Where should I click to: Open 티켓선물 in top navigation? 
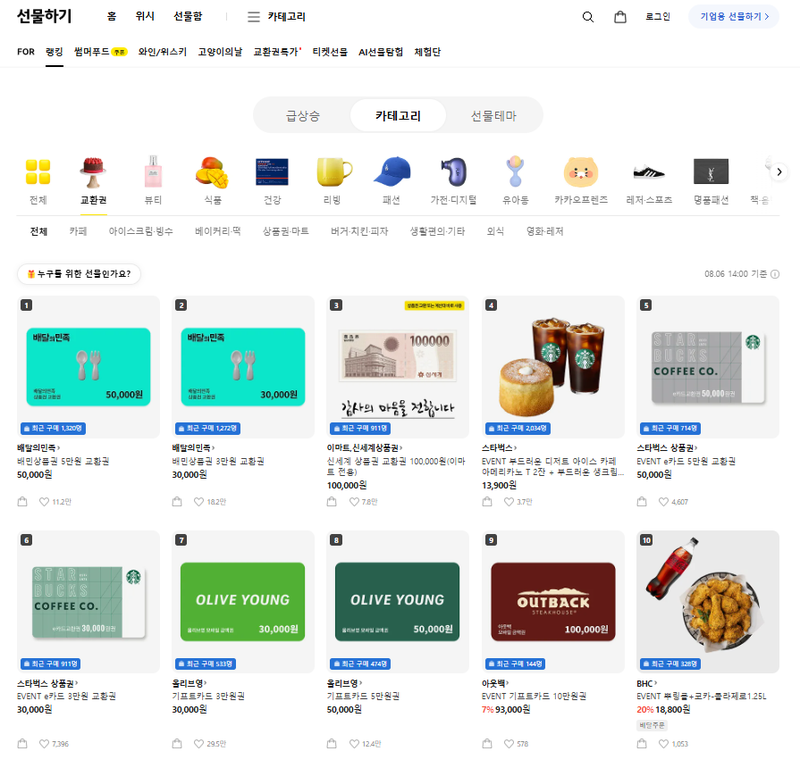pyautogui.click(x=330, y=52)
